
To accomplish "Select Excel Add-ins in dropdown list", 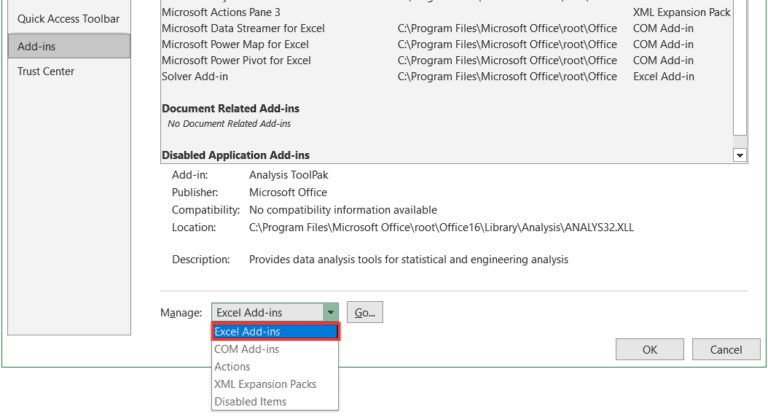I will tap(275, 332).
